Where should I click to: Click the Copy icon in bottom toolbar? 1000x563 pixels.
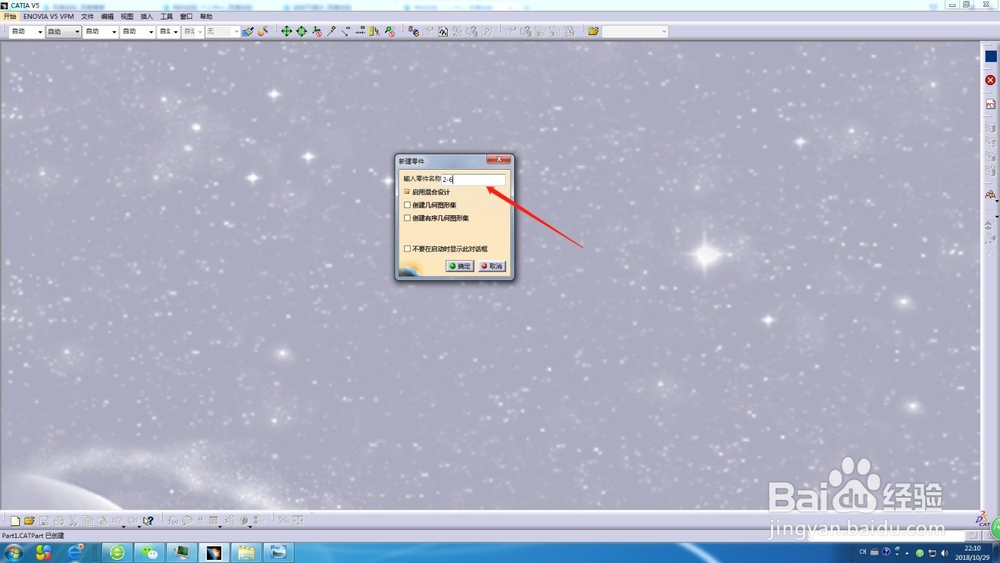pos(87,521)
